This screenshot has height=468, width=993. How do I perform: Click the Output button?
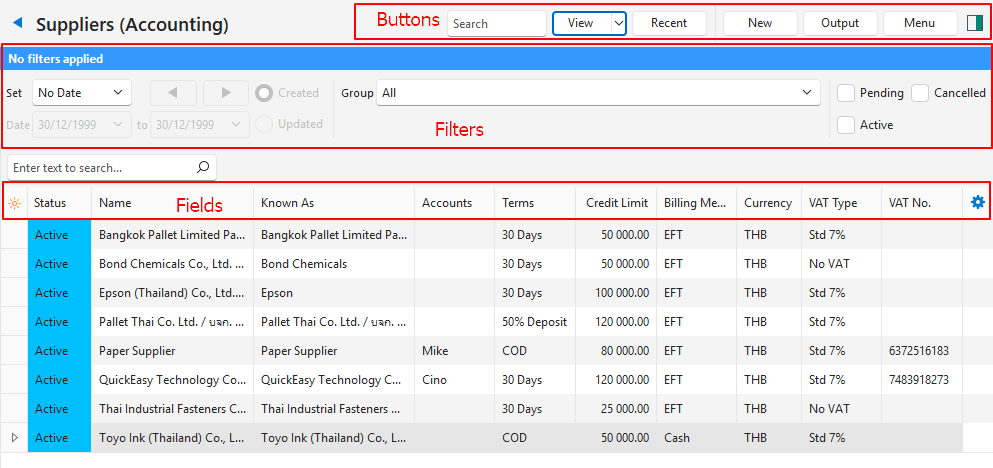839,23
